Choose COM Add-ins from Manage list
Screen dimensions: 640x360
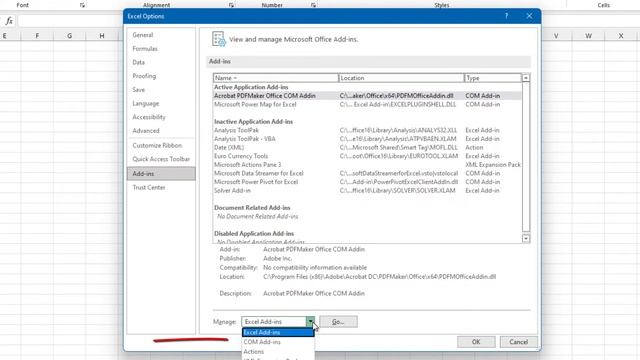pos(278,342)
